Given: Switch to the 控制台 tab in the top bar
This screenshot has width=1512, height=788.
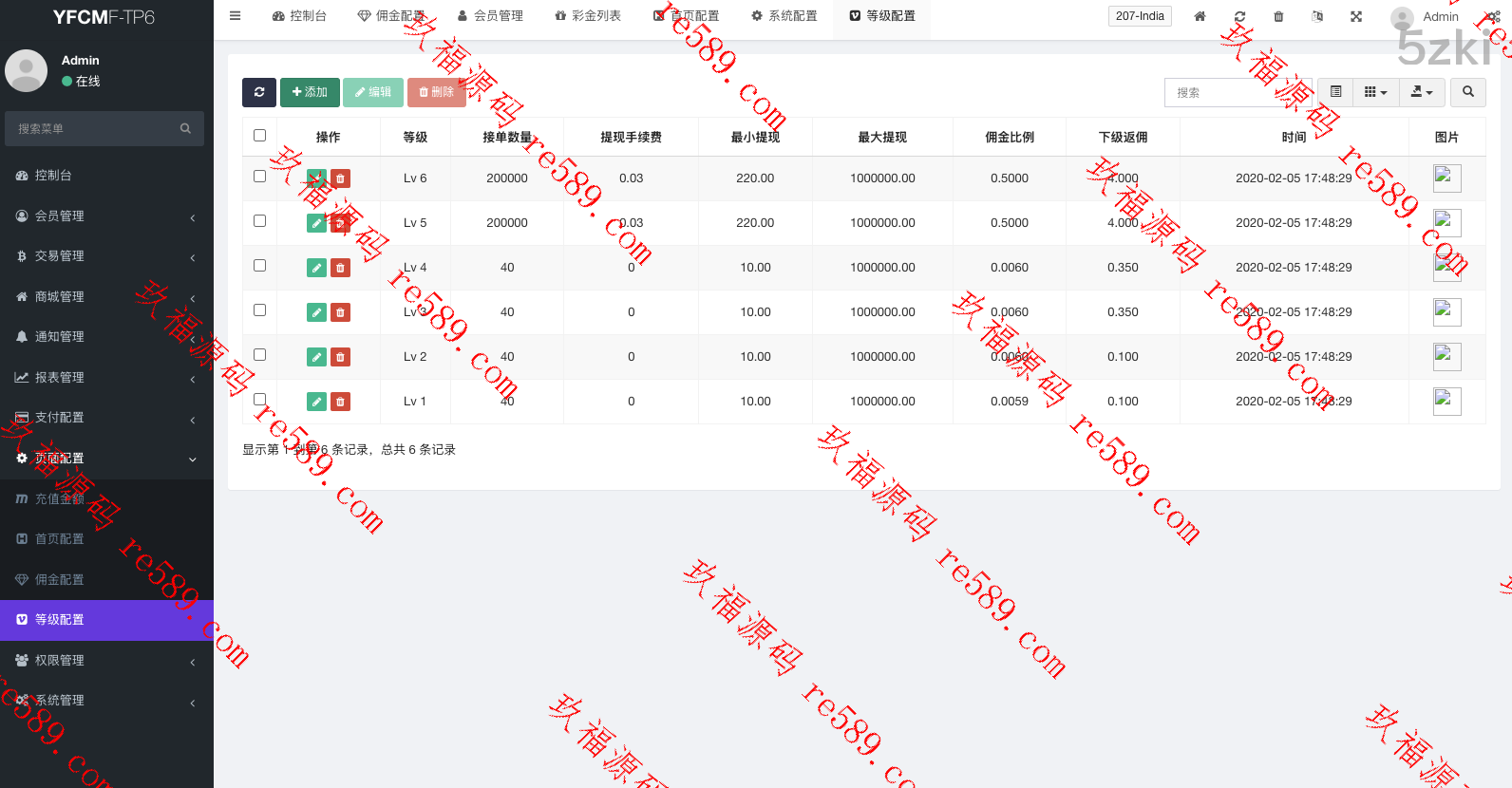Looking at the screenshot, I should pos(299,16).
